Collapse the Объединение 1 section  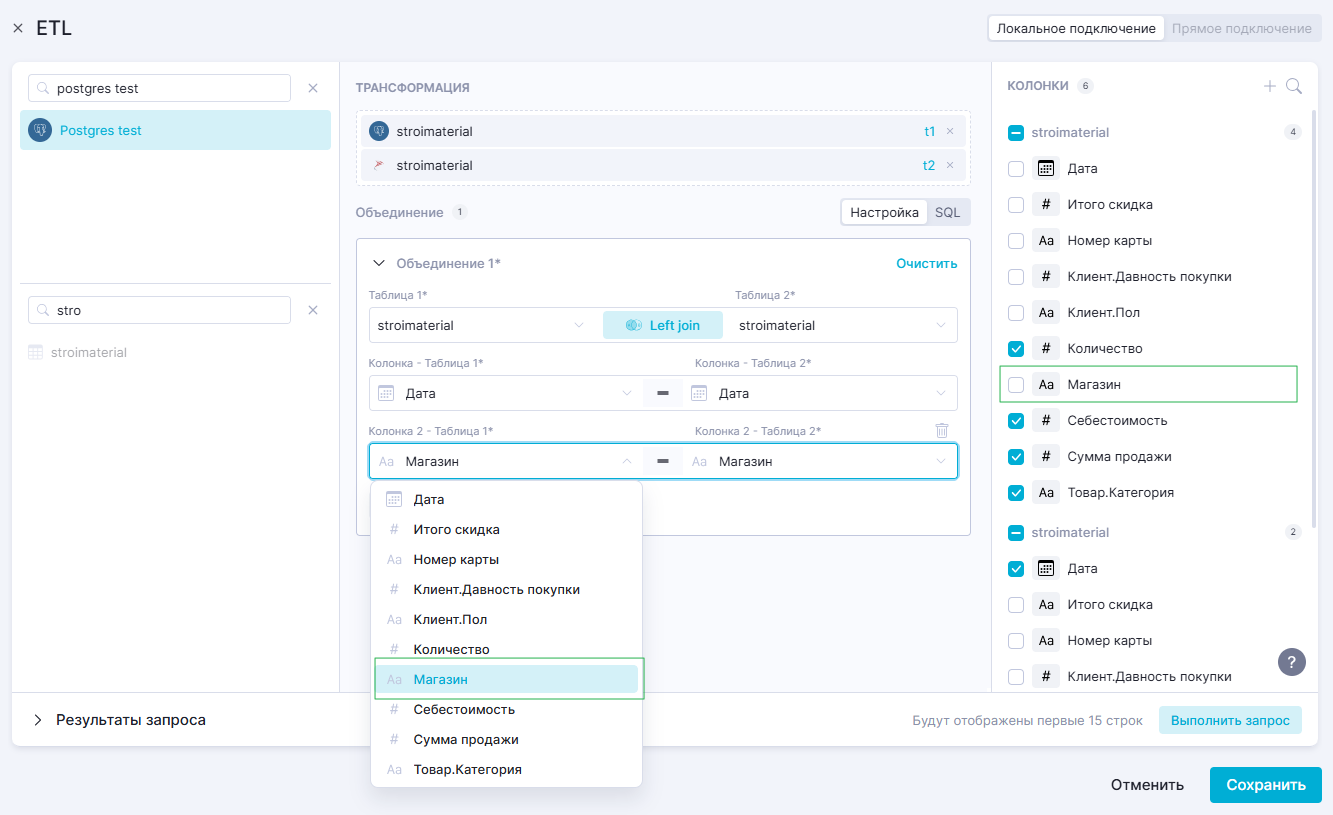(x=379, y=263)
